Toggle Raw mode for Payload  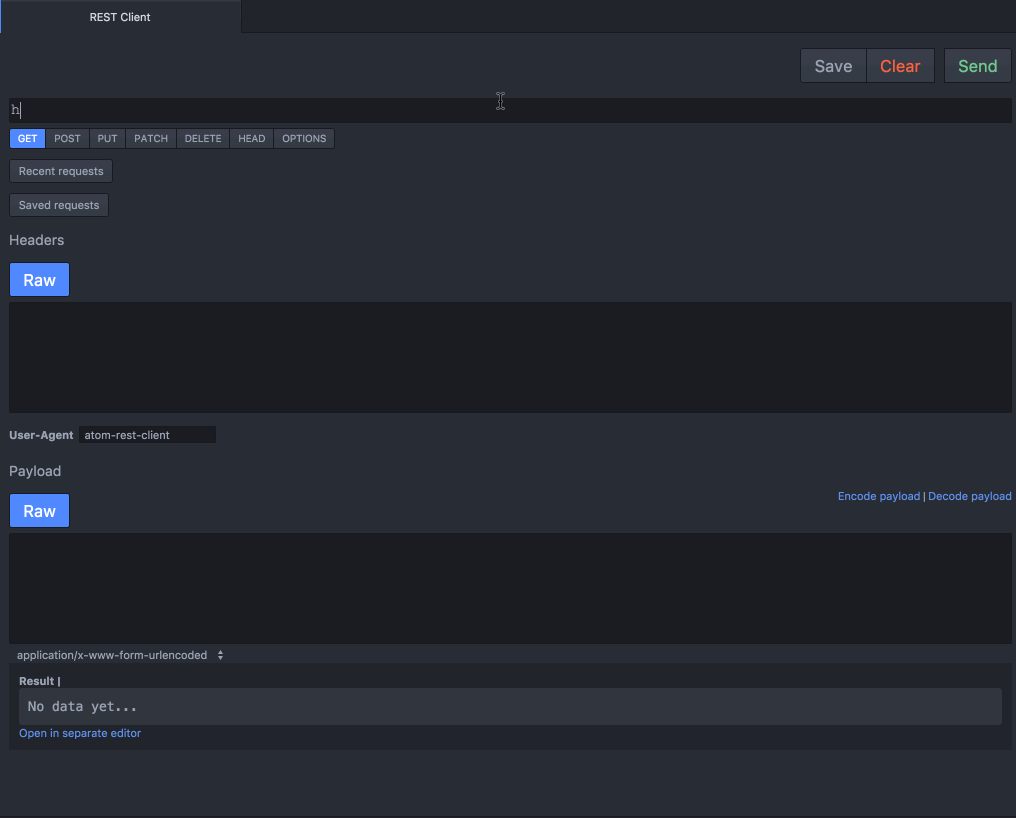(x=39, y=510)
